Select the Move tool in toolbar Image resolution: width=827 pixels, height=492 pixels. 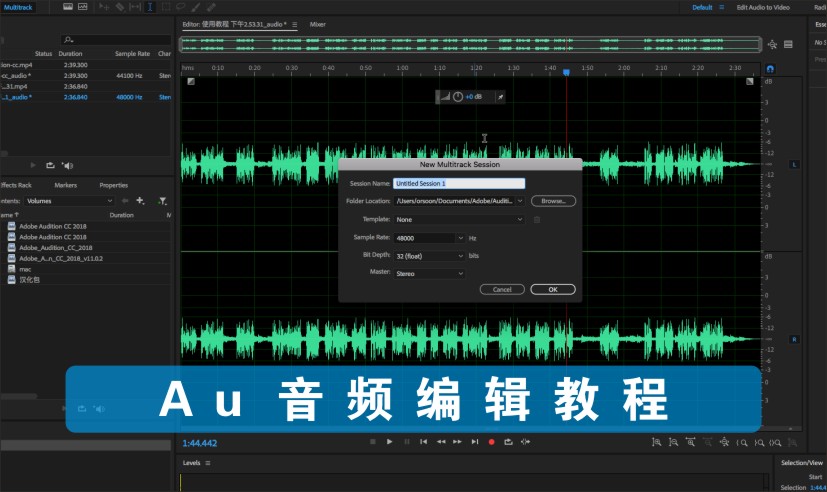click(x=104, y=7)
